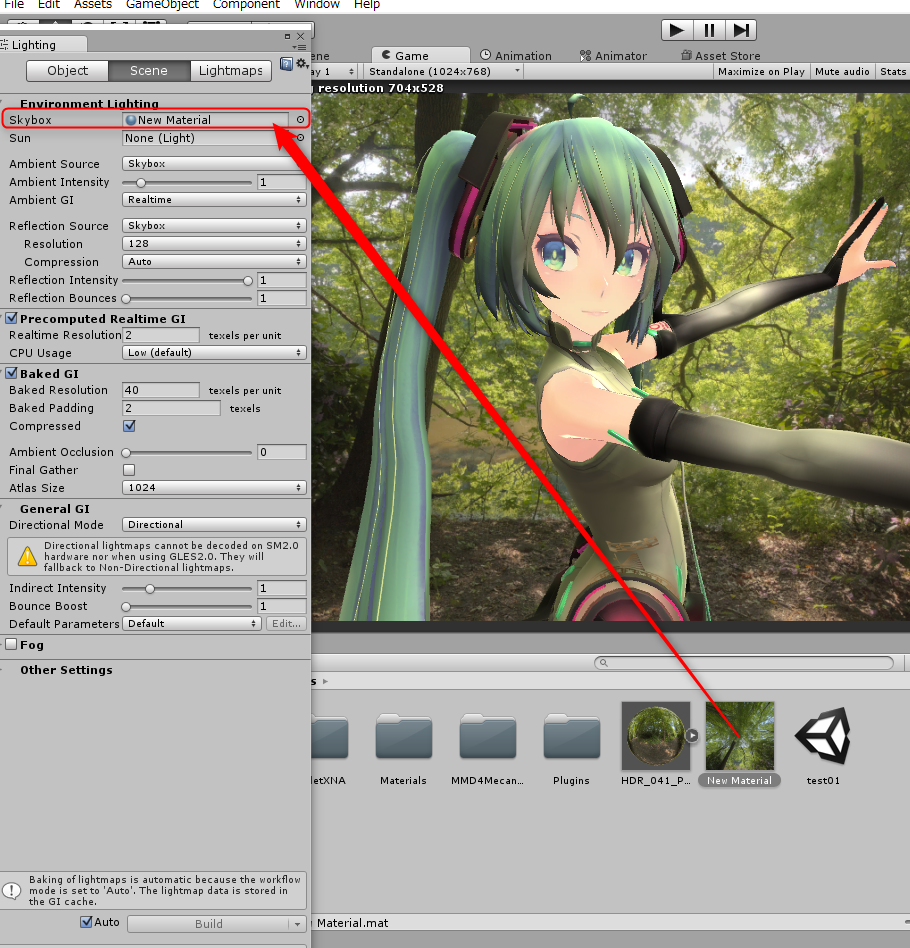Viewport: 910px width, 948px height.
Task: Open the MMD4Mecanim folder
Action: [487, 736]
